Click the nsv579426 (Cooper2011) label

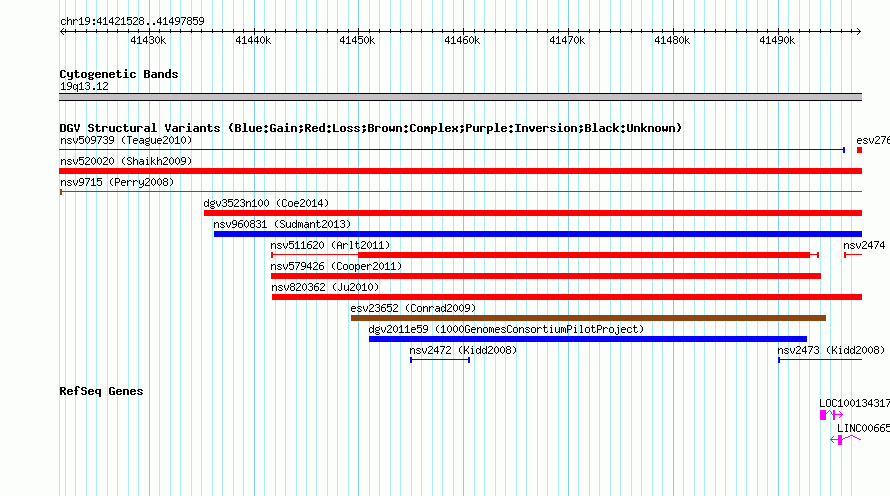336,266
